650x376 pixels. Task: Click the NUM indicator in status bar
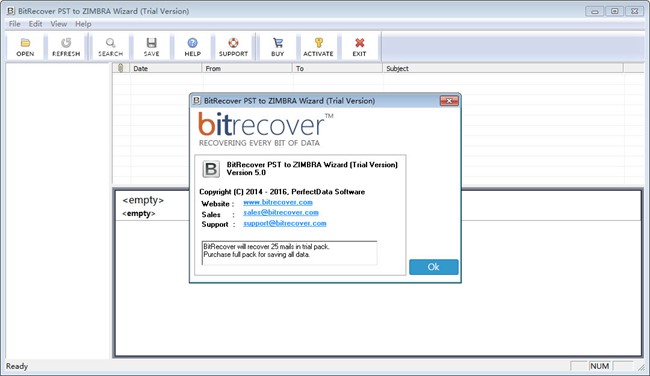coord(599,366)
